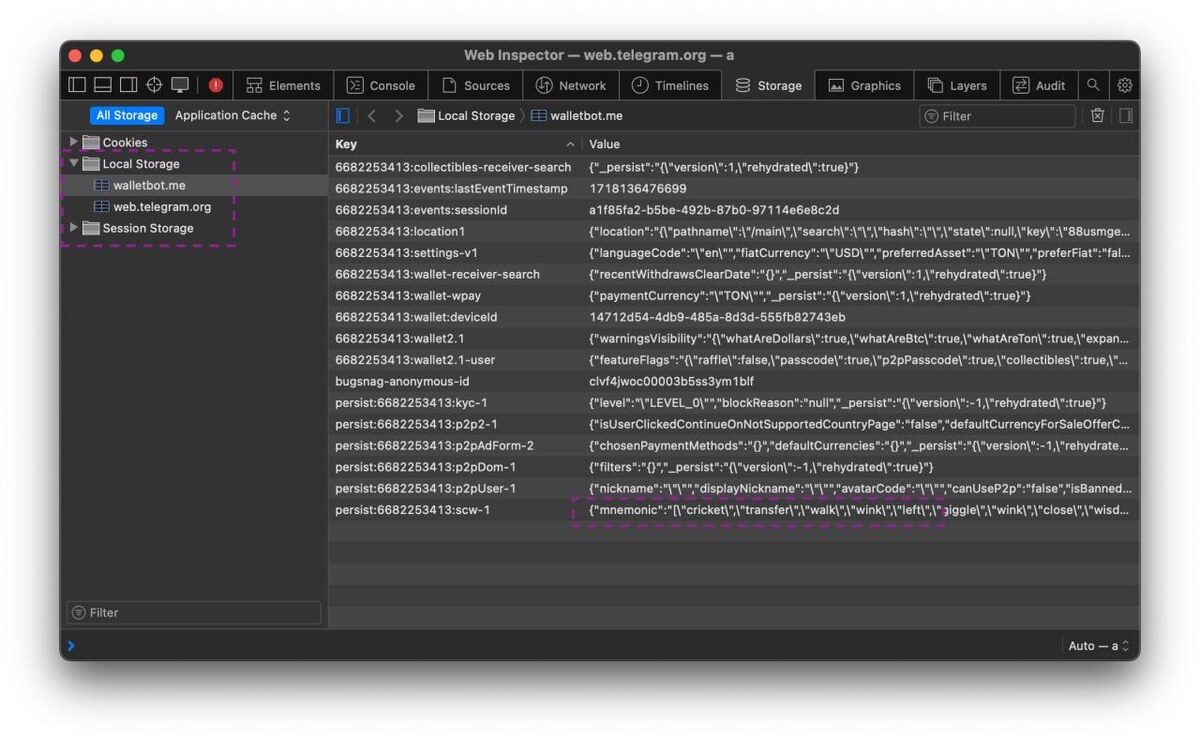The image size is (1200, 740).
Task: Select key 6682253413:events:lastEventTimestamp
Action: point(451,188)
